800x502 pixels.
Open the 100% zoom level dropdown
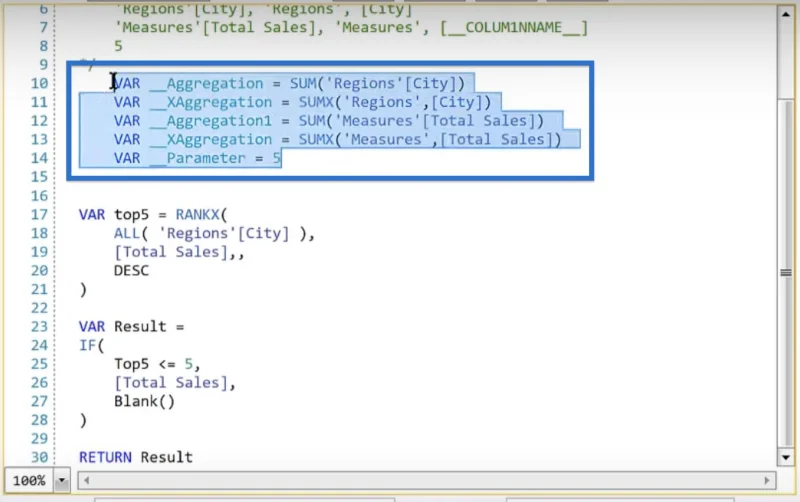[62, 480]
